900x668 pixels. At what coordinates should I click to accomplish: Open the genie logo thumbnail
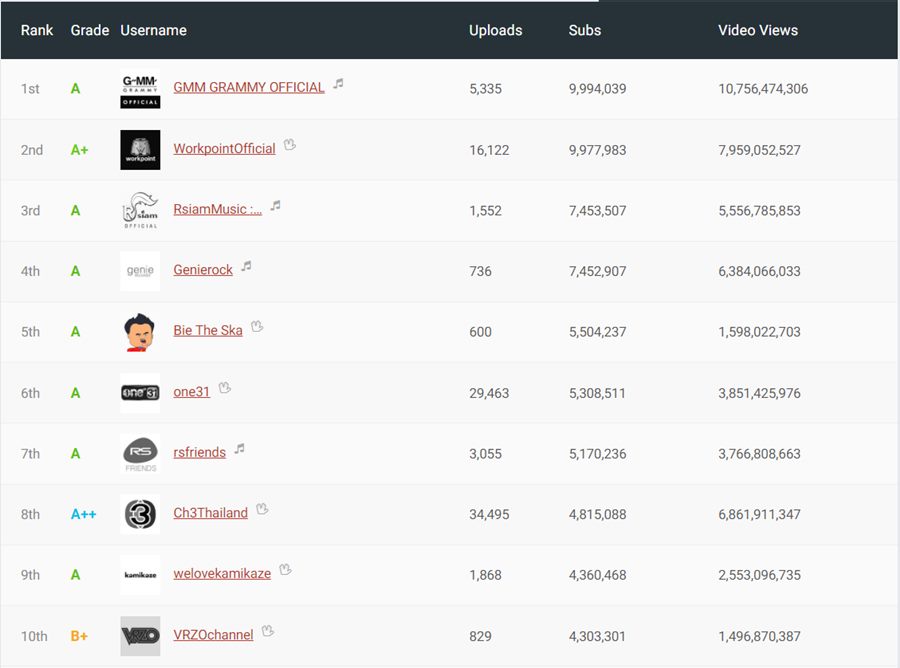pos(140,271)
